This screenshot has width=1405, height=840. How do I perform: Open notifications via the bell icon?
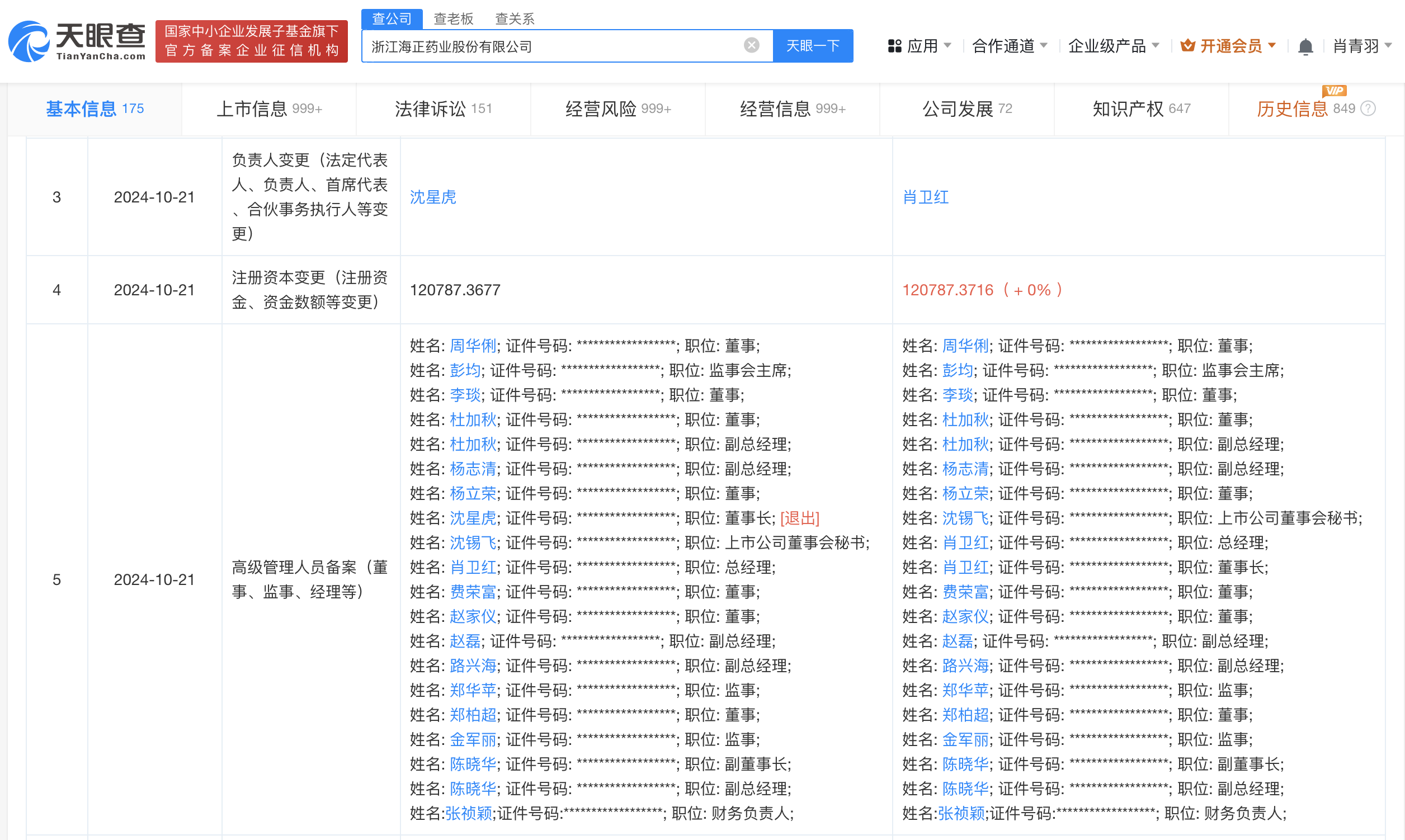[x=1306, y=46]
